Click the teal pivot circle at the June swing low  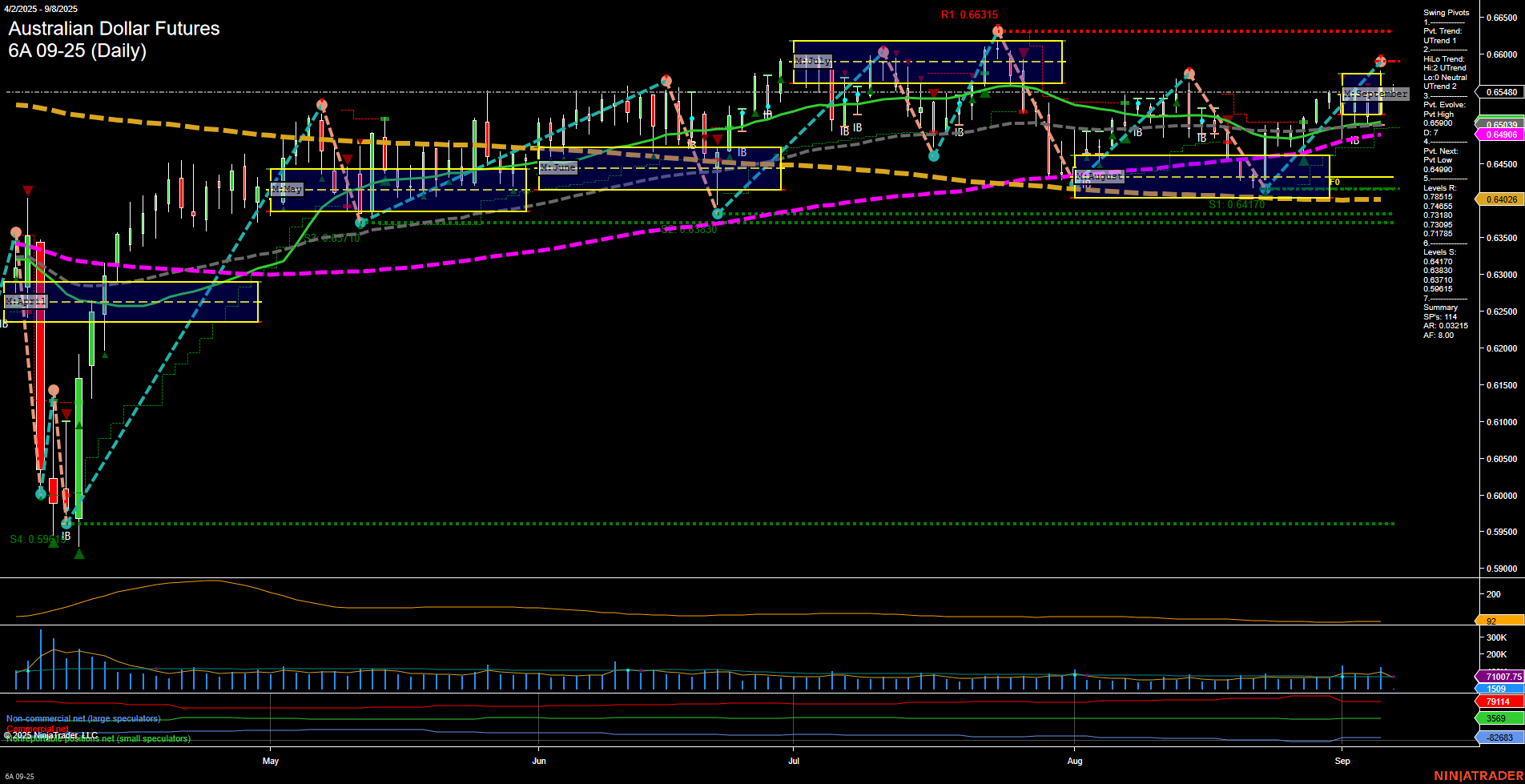(x=717, y=214)
